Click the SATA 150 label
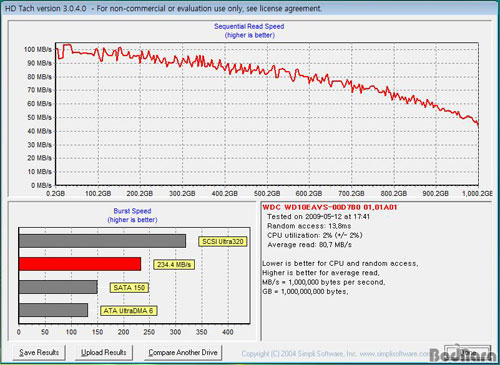Image resolution: width=500 pixels, height=365 pixels. [129, 288]
